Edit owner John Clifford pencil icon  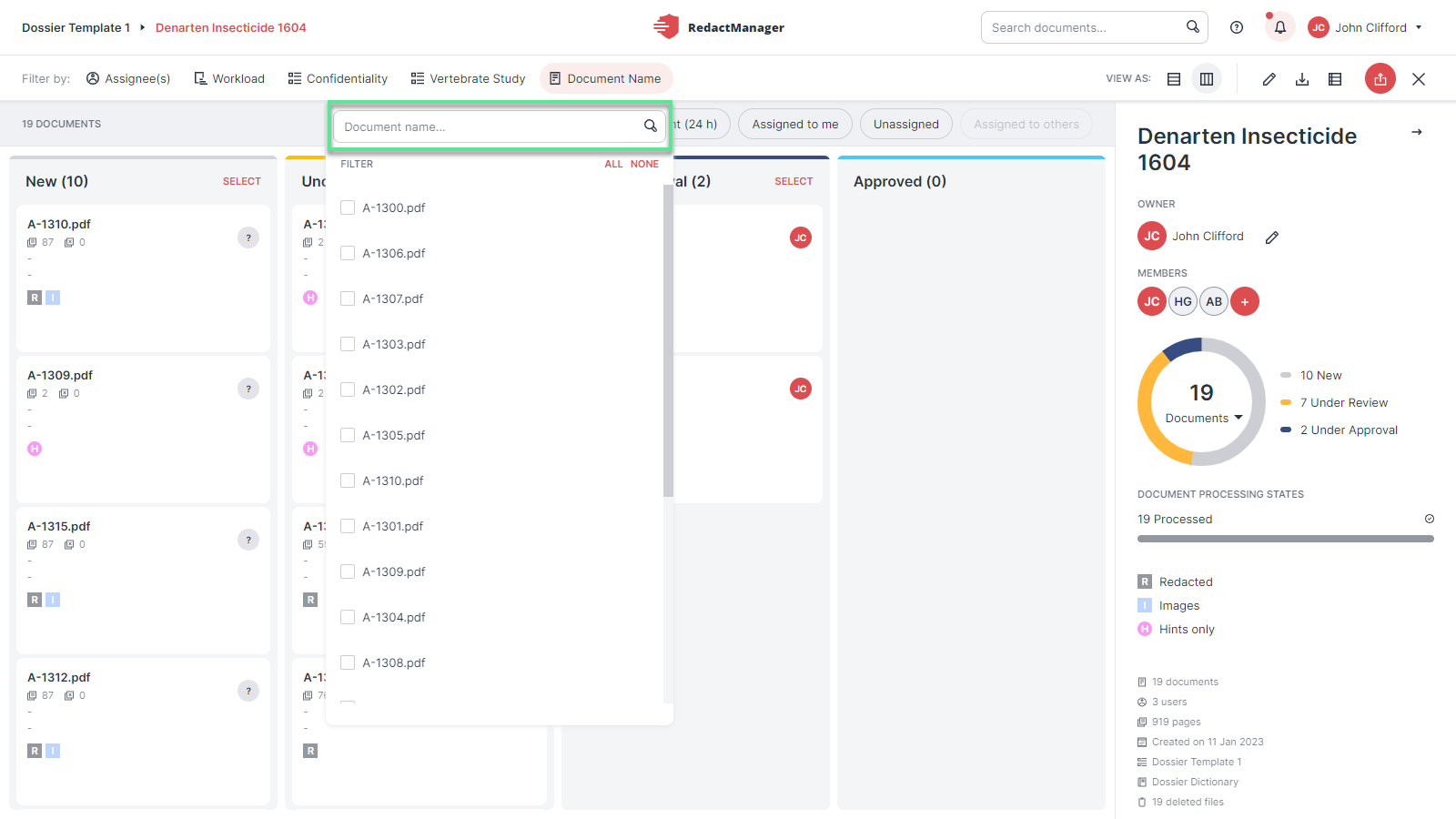click(x=1272, y=237)
